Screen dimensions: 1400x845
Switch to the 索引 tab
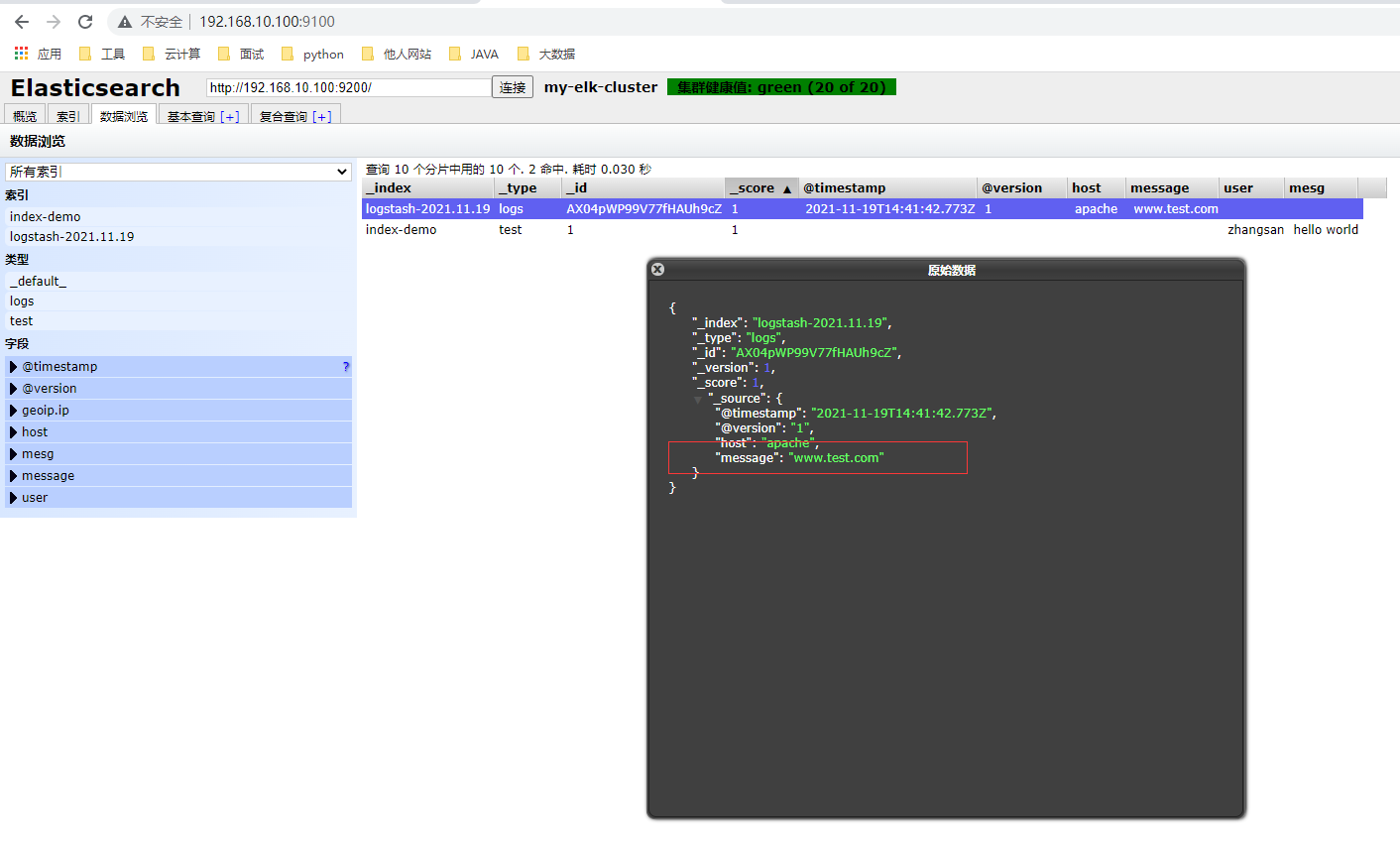coord(68,115)
